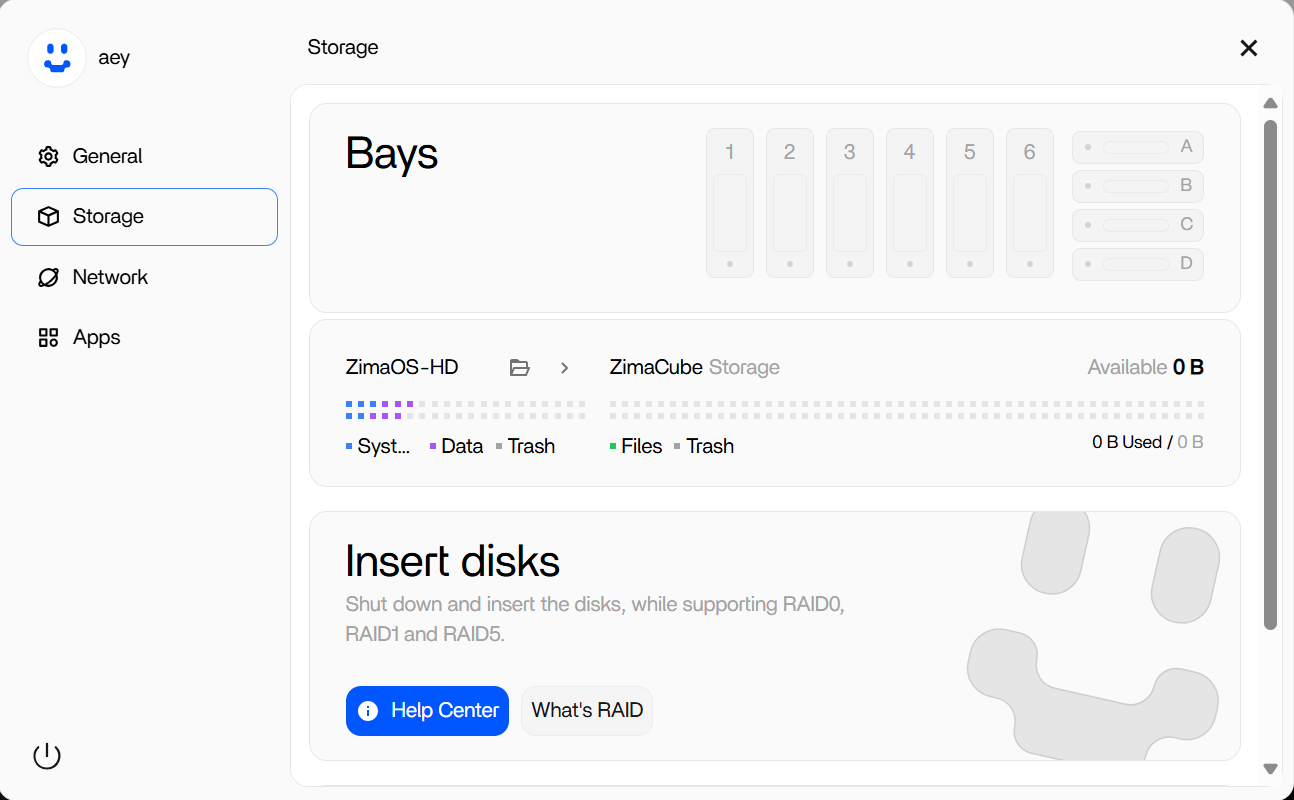This screenshot has width=1294, height=800.
Task: Click the Insert disks heading
Action: coord(452,561)
